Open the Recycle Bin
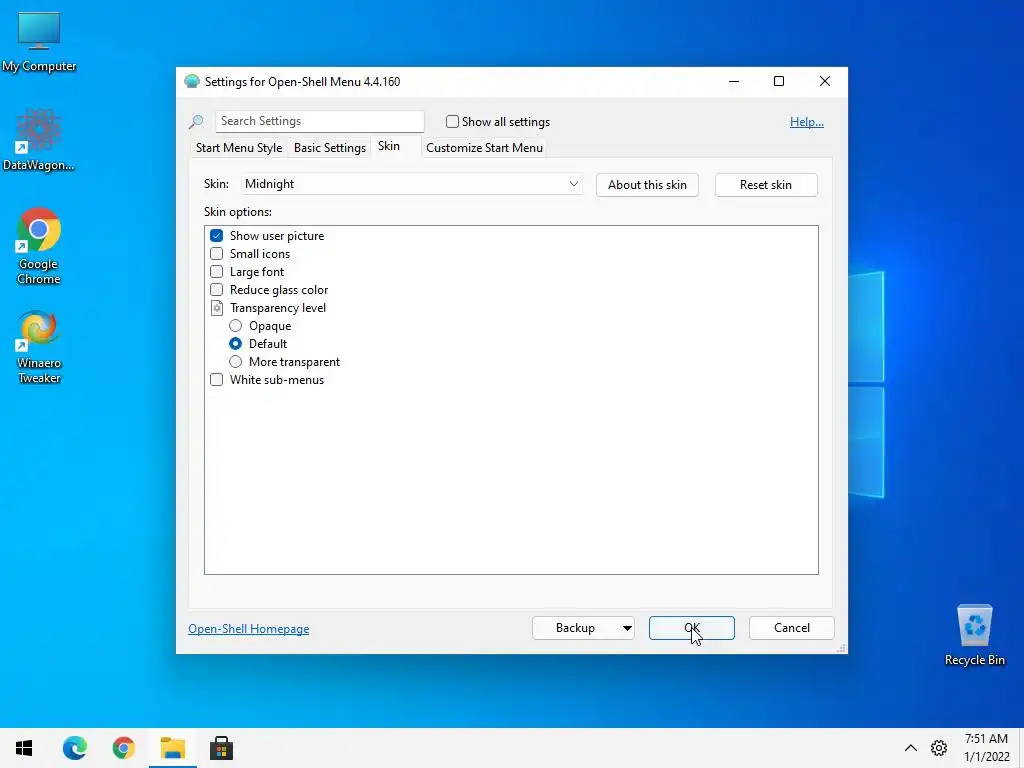 [974, 635]
